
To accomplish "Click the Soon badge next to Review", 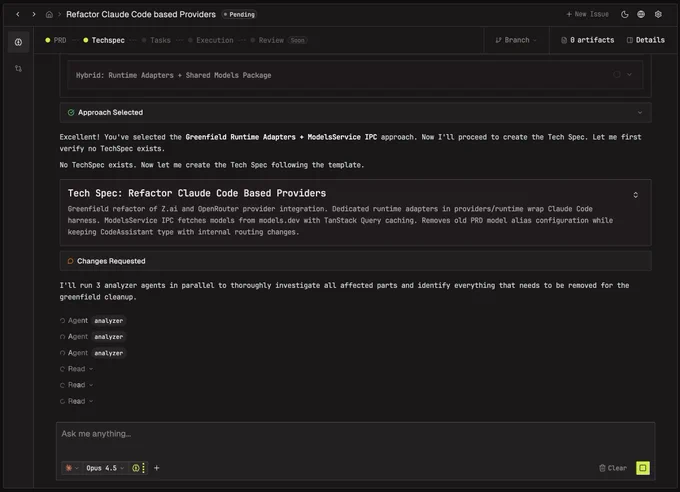I will coord(298,40).
